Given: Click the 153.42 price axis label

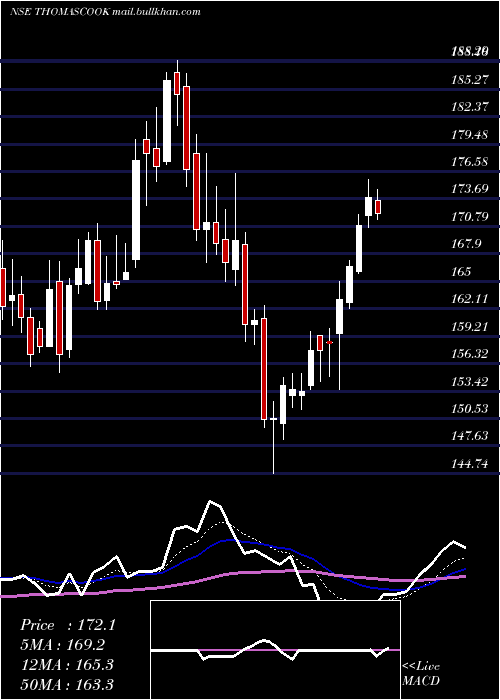Looking at the screenshot, I should [x=469, y=381].
